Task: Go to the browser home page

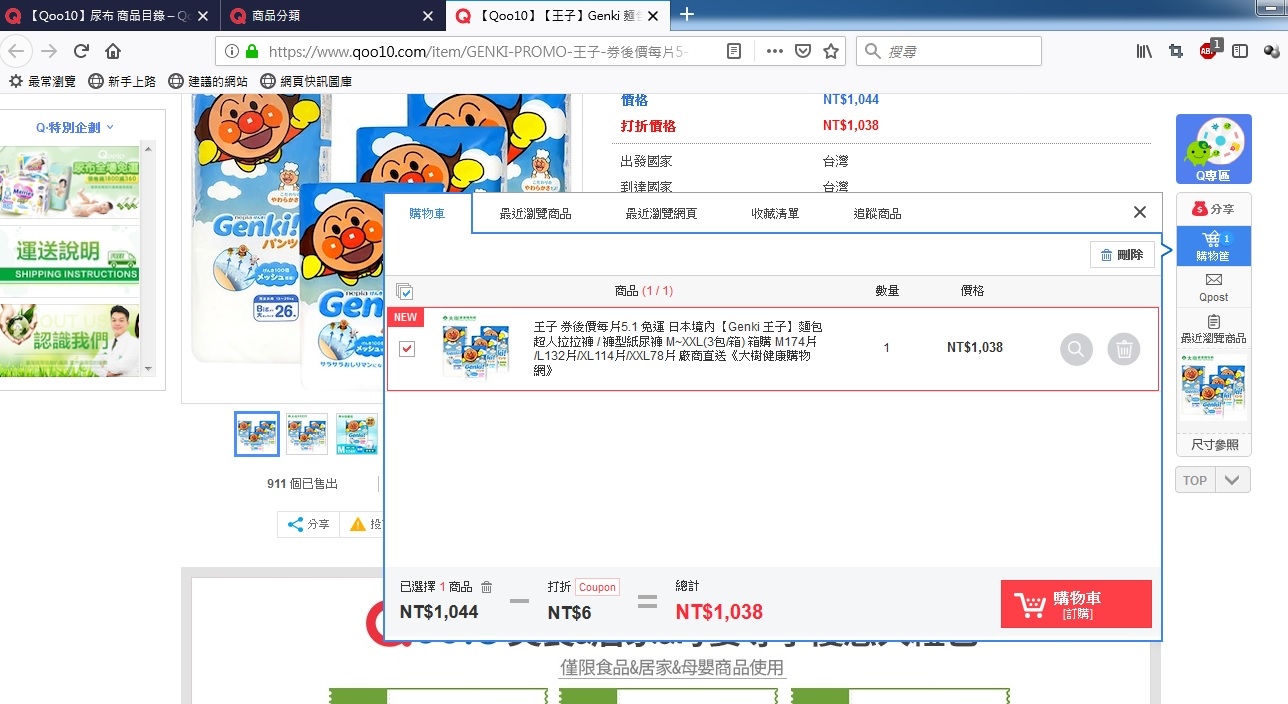Action: (113, 51)
